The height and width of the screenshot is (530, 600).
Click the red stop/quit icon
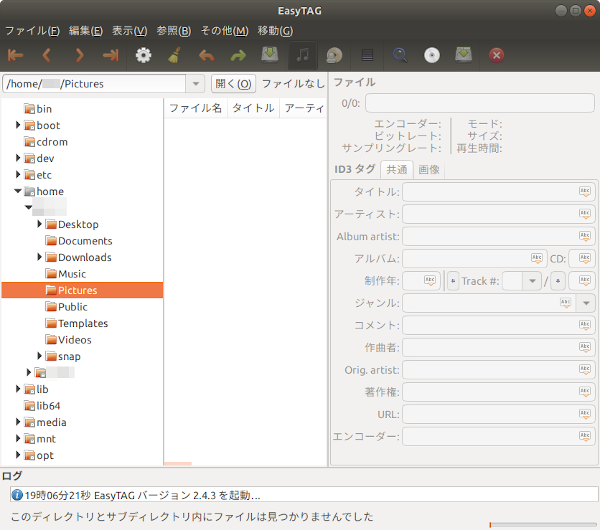pos(497,55)
